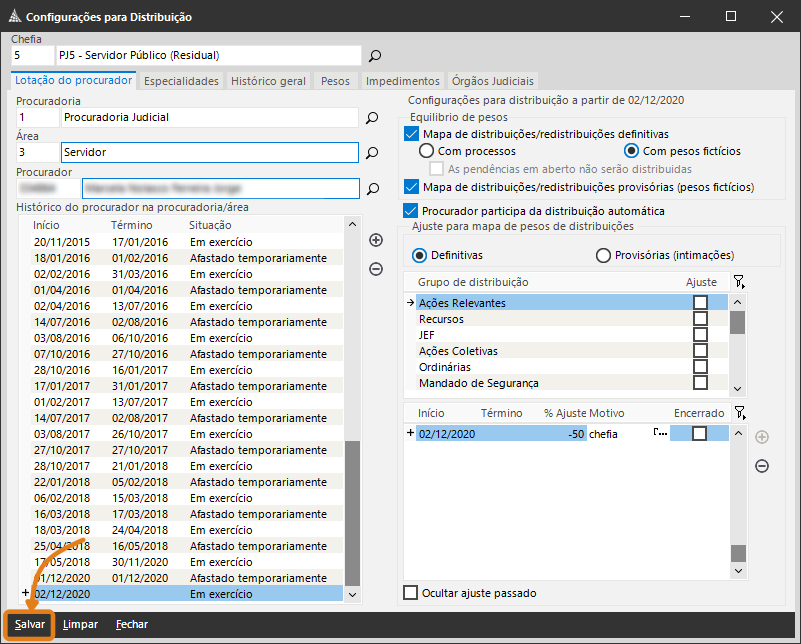Add new entry to procurador history list
Image resolution: width=801 pixels, height=644 pixels.
376,240
